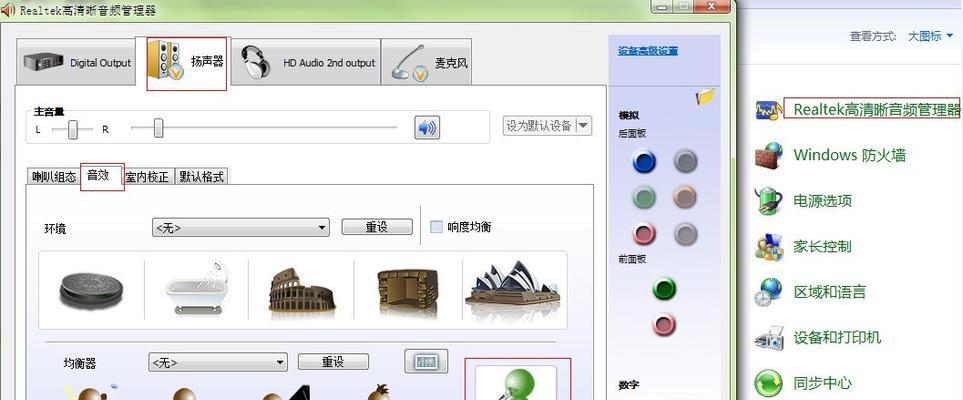
Task: Click the Windows Firewall brick wall icon
Action: 768,155
